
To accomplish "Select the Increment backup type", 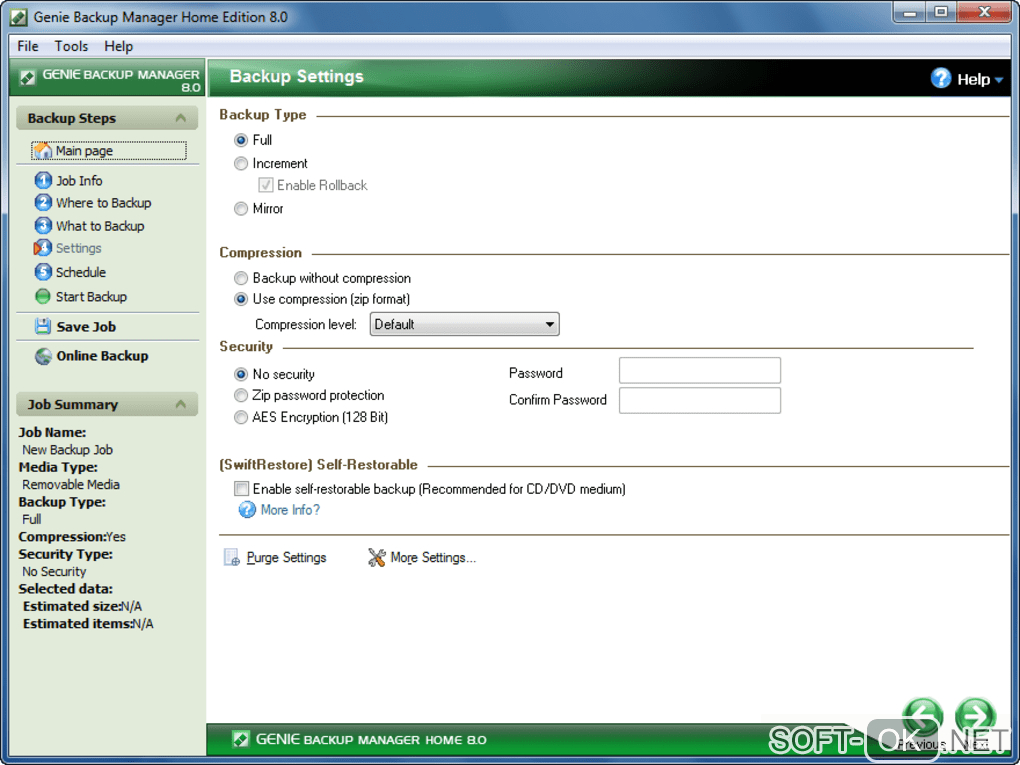I will click(x=241, y=163).
